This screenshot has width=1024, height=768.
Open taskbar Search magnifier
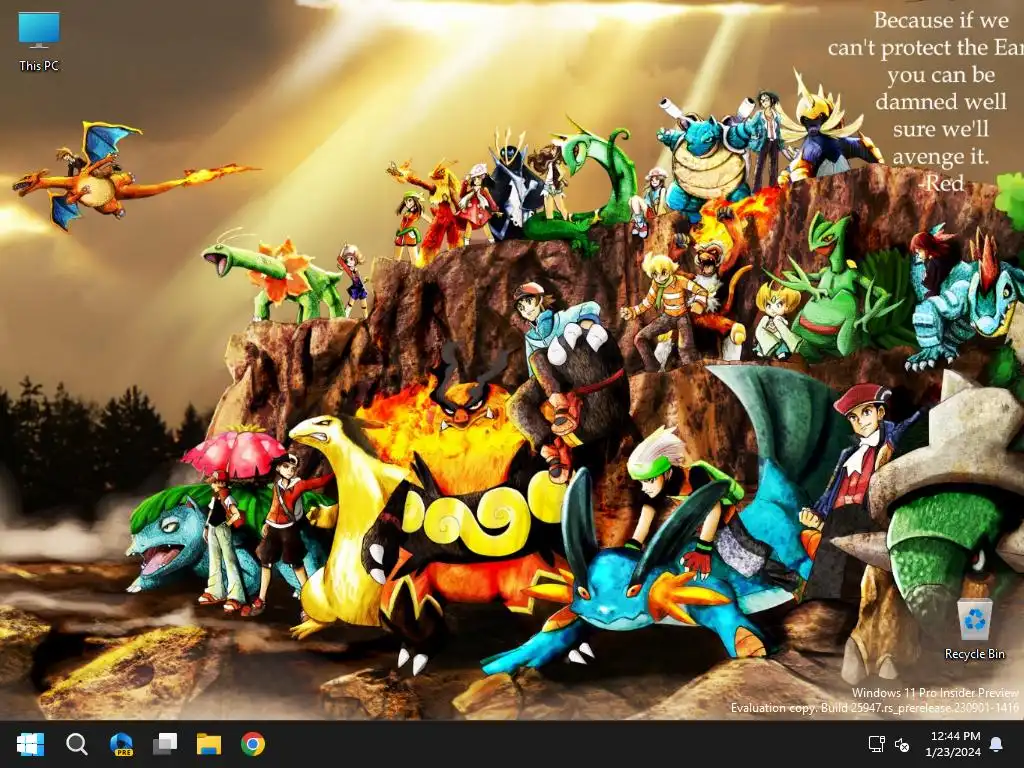[x=77, y=744]
